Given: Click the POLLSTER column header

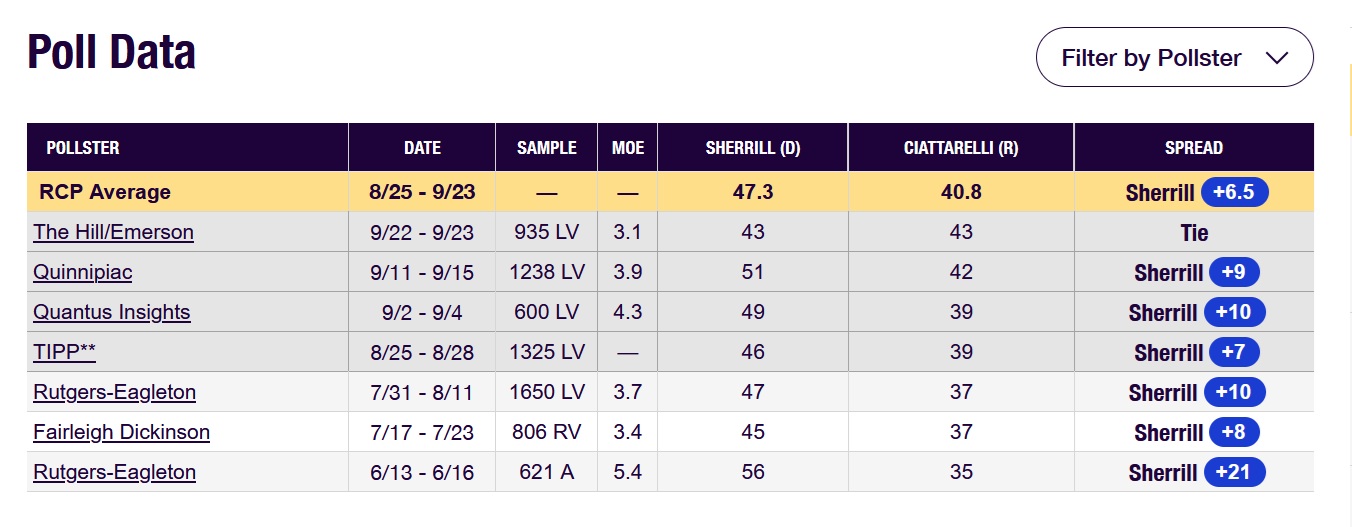Looking at the screenshot, I should pyautogui.click(x=82, y=148).
